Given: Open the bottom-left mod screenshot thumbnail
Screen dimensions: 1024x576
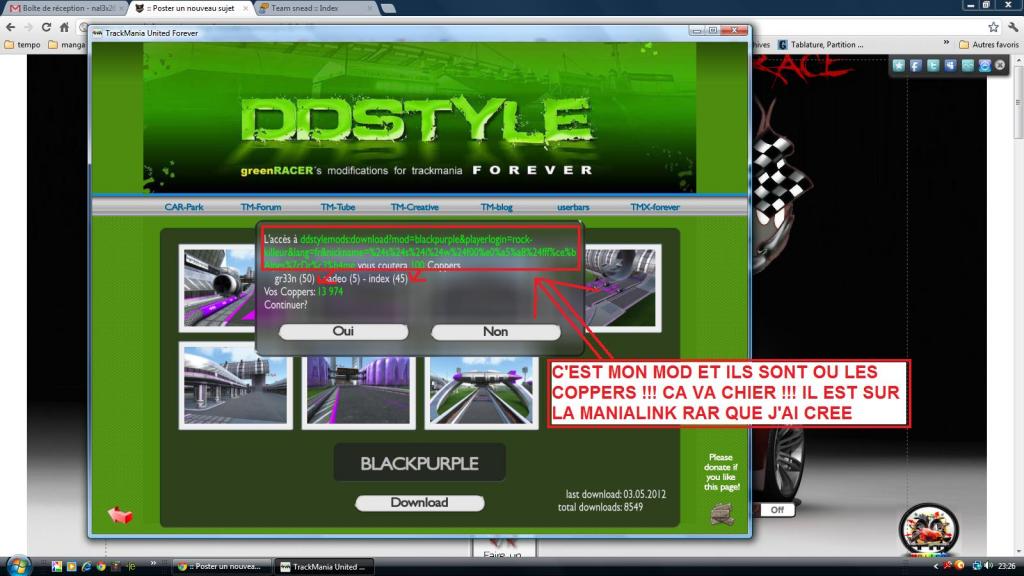Looking at the screenshot, I should (236, 386).
